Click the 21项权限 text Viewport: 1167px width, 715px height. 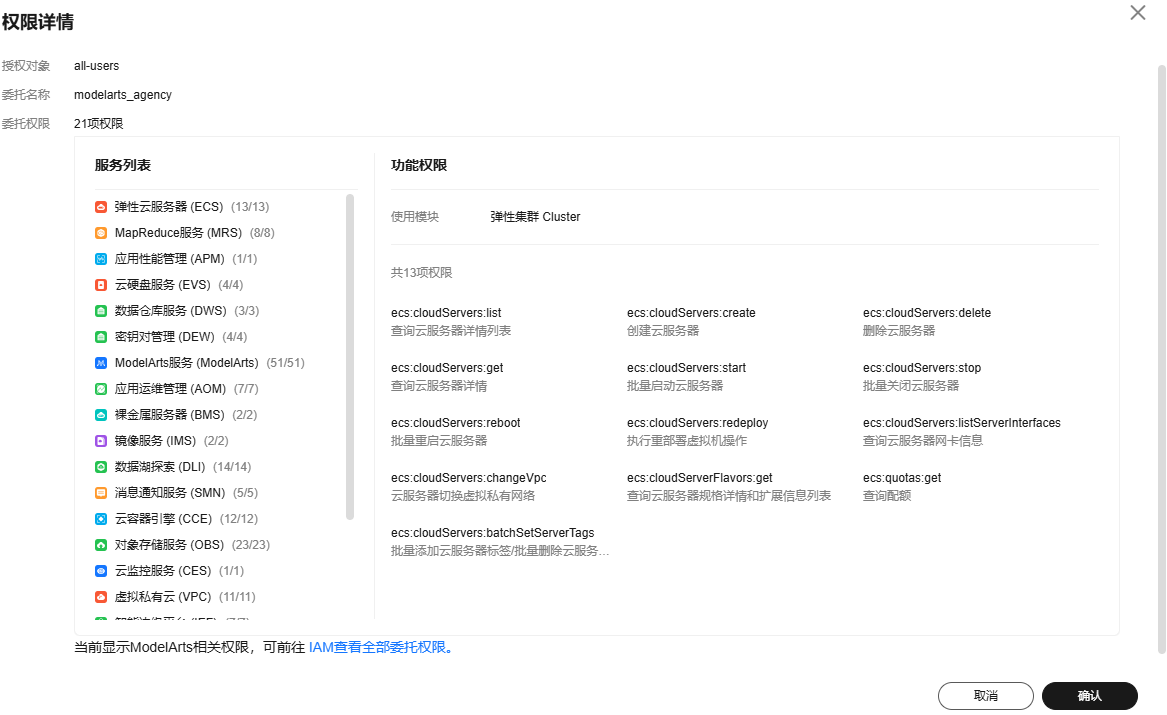tap(98, 124)
